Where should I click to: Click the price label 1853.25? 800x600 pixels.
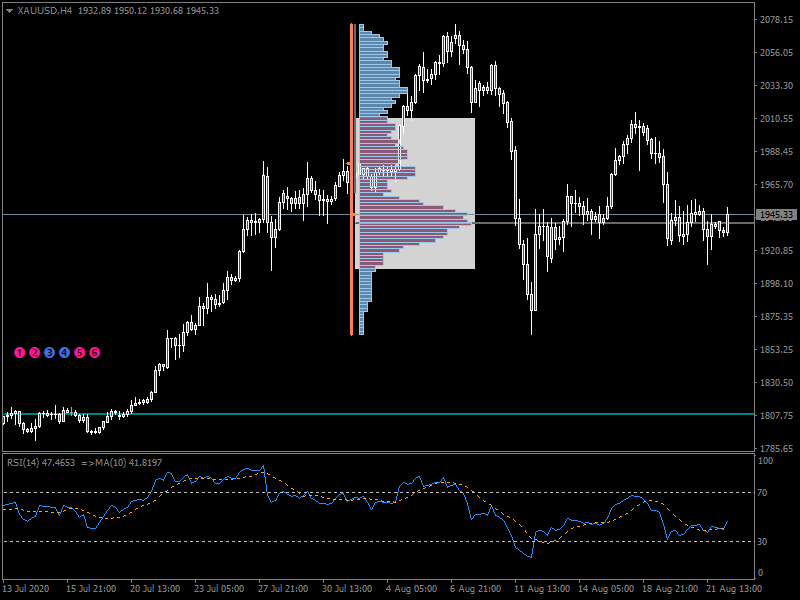(x=777, y=349)
